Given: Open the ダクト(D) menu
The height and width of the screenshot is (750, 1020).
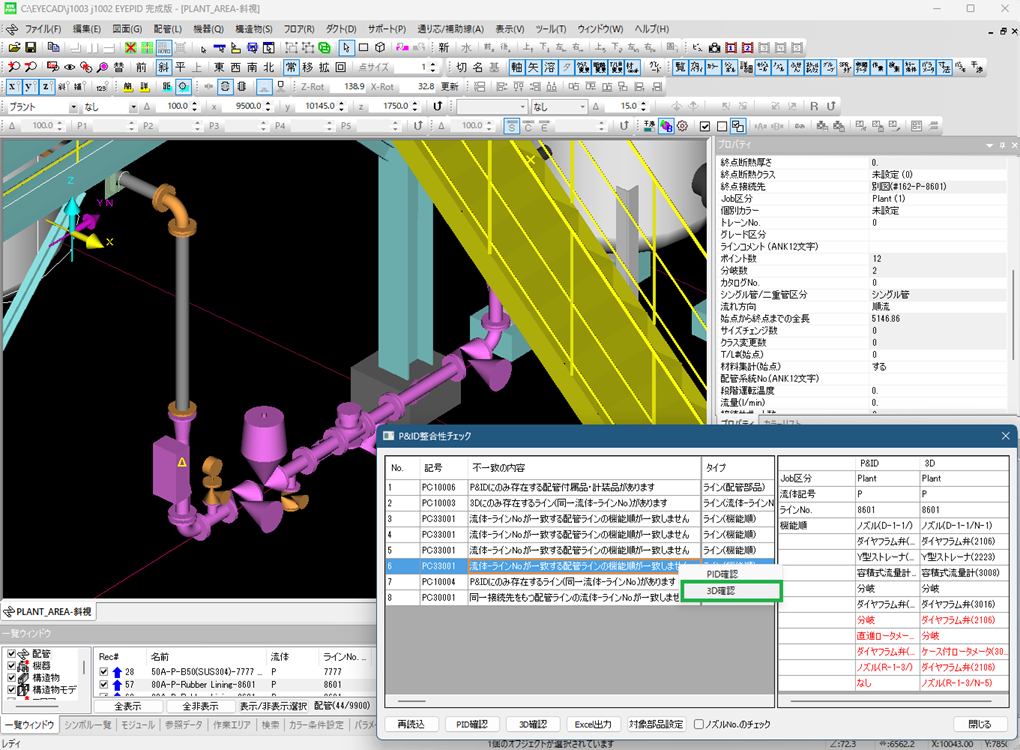Looking at the screenshot, I should (341, 29).
